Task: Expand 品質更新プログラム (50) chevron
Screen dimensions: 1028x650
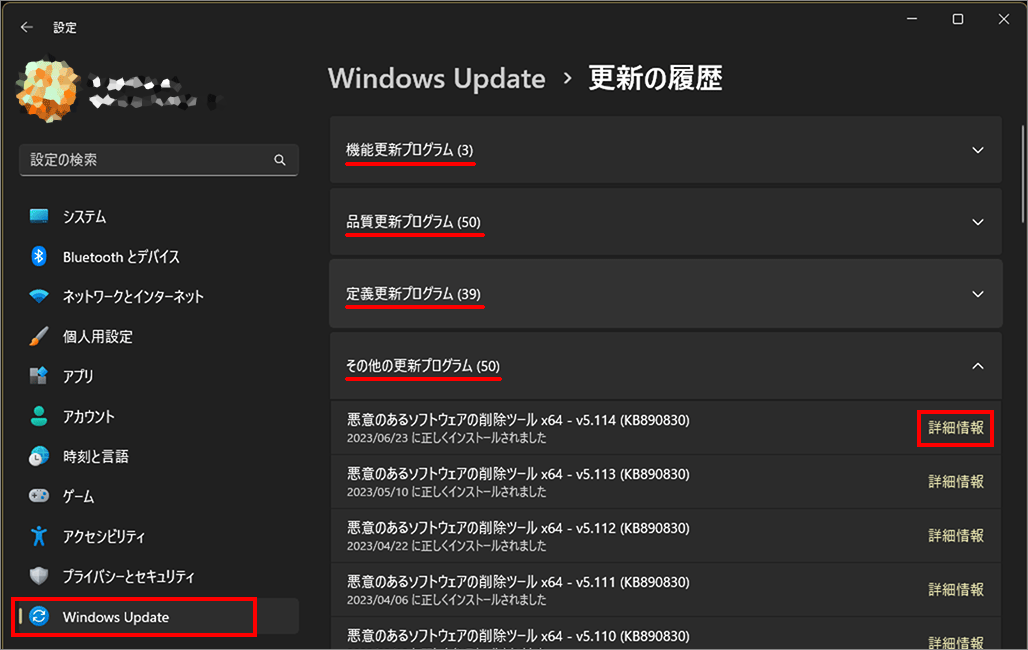Action: pyautogui.click(x=978, y=222)
